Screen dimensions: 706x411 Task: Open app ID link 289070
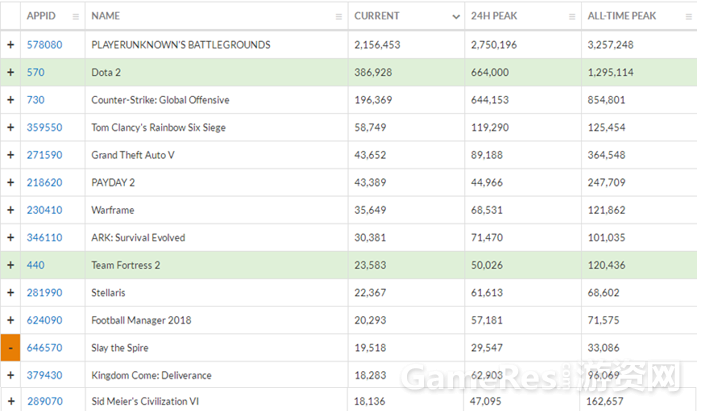[x=45, y=401]
